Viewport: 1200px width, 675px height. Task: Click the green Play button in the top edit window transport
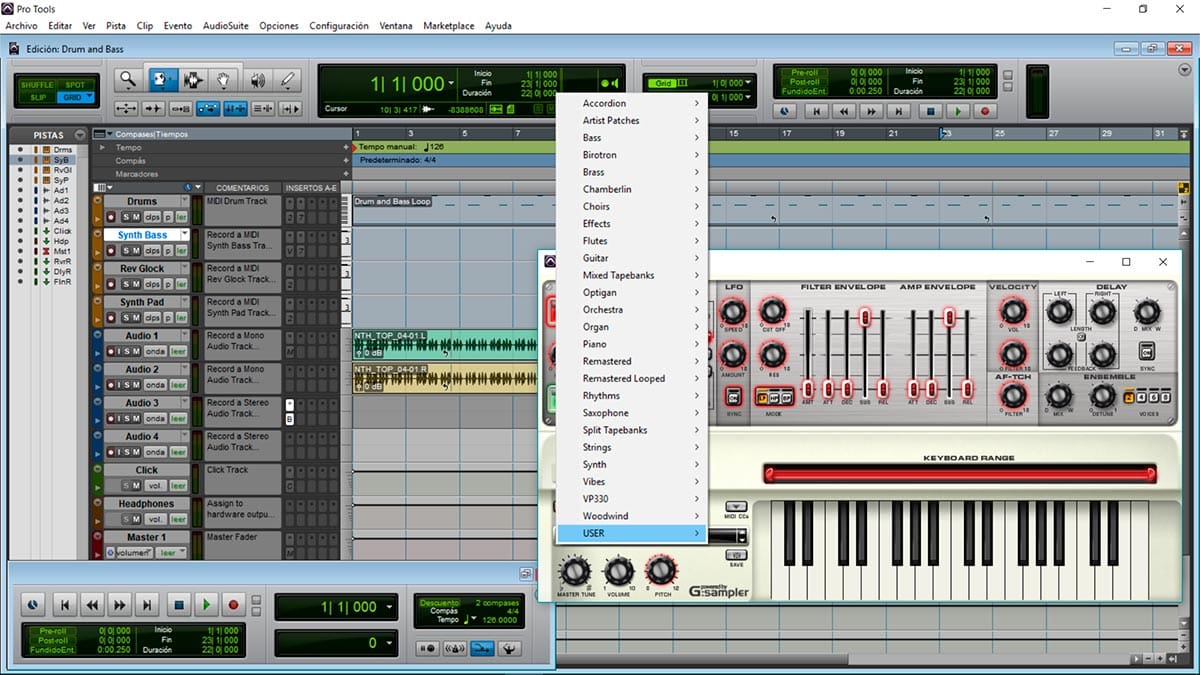pyautogui.click(x=957, y=112)
